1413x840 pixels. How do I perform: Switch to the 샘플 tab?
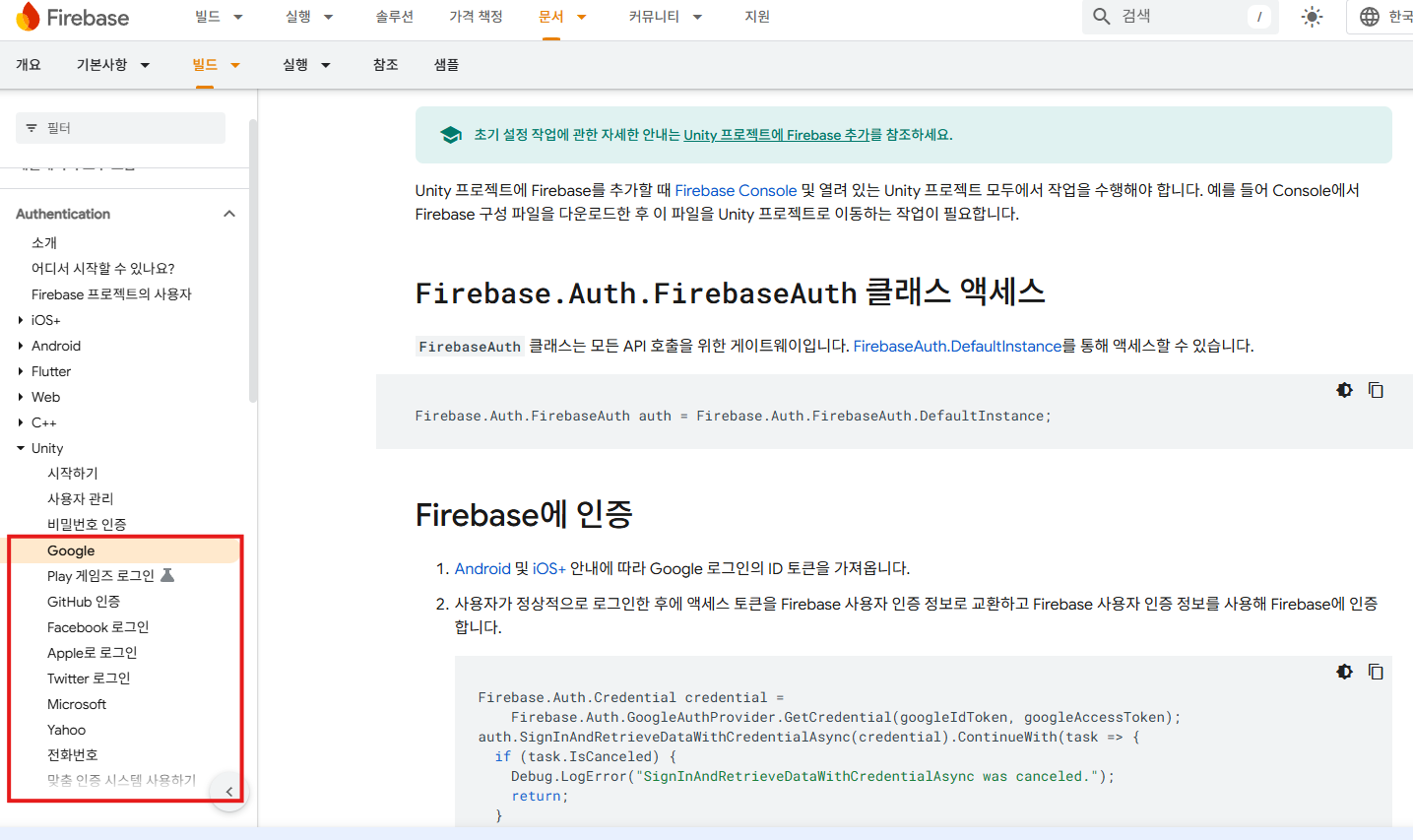coord(447,65)
